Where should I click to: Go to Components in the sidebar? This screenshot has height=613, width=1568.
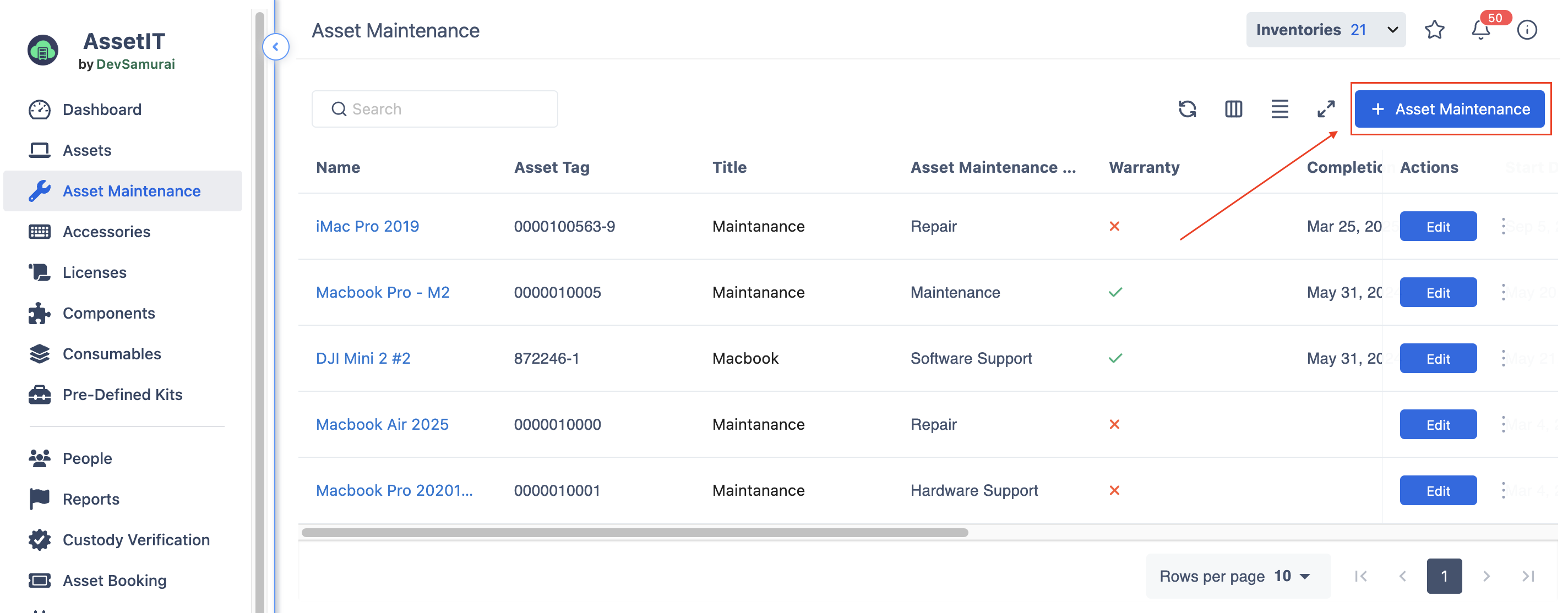click(108, 313)
